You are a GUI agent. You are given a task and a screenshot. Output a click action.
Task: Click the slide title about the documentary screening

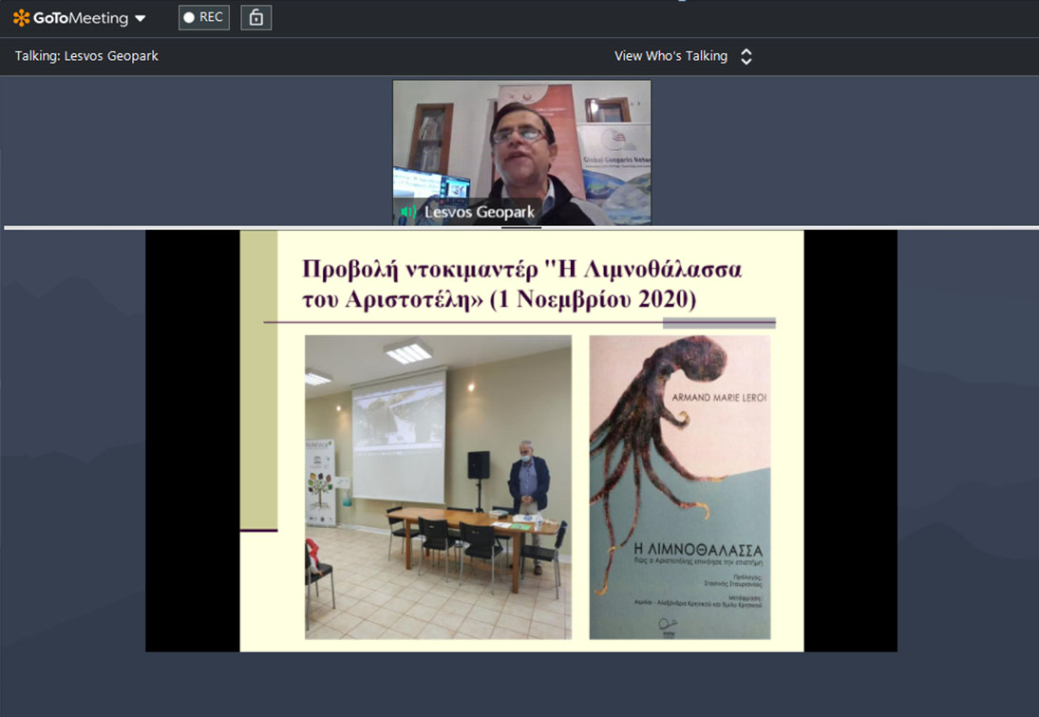[521, 284]
